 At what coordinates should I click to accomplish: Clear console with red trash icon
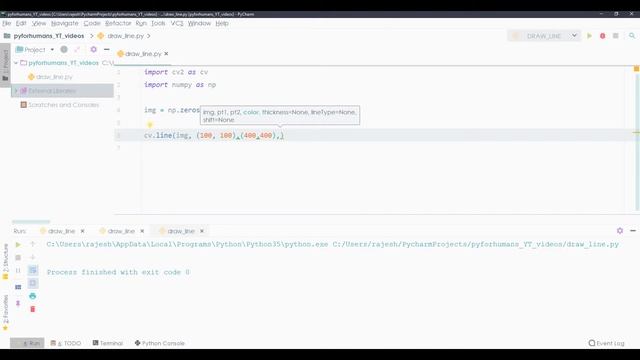(x=33, y=309)
